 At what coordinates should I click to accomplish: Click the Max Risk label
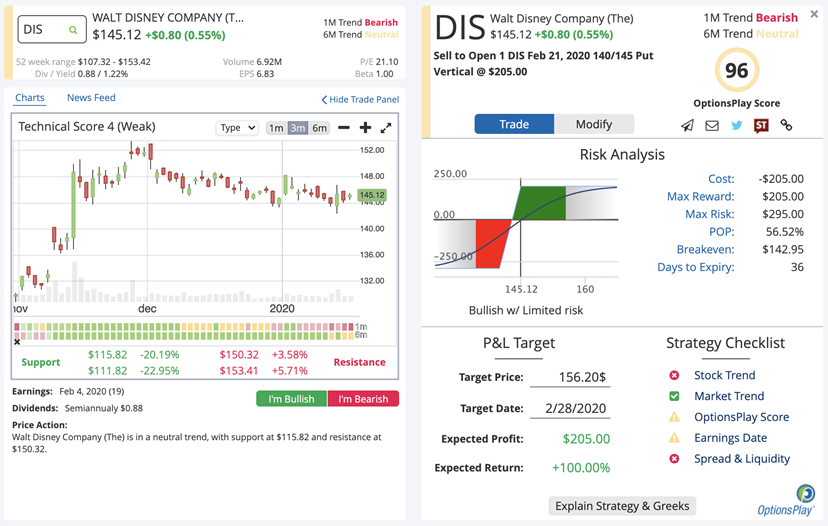[710, 214]
